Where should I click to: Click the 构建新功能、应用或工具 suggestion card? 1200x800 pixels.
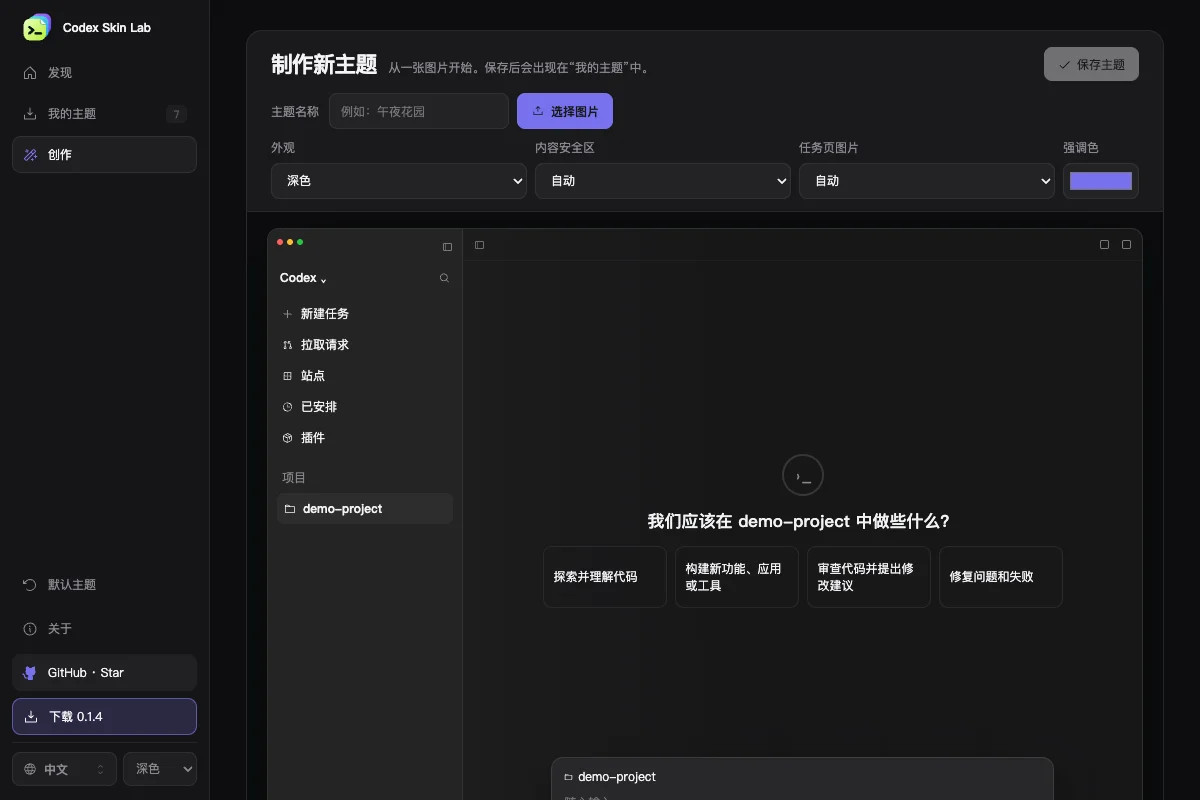(x=737, y=577)
